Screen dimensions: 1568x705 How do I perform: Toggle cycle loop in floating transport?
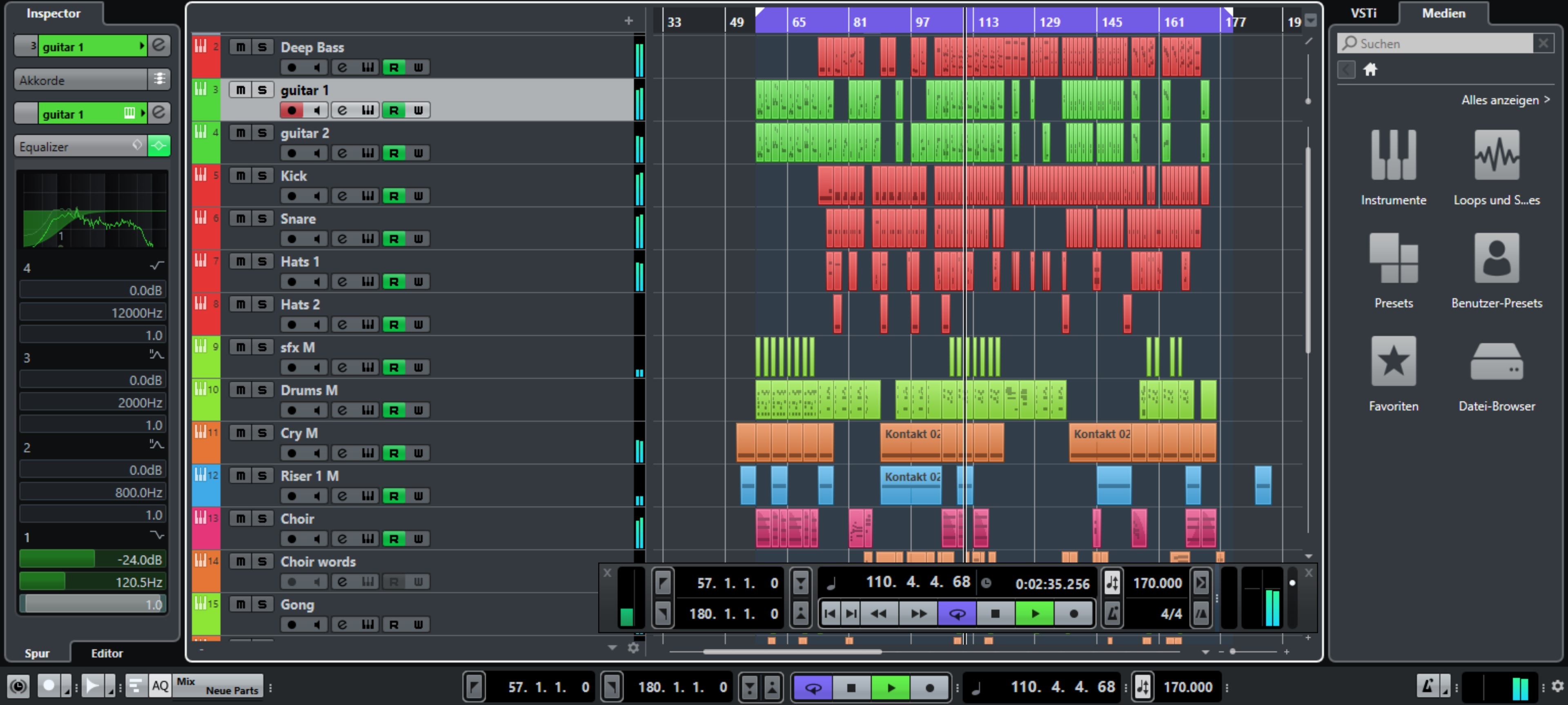(x=957, y=614)
